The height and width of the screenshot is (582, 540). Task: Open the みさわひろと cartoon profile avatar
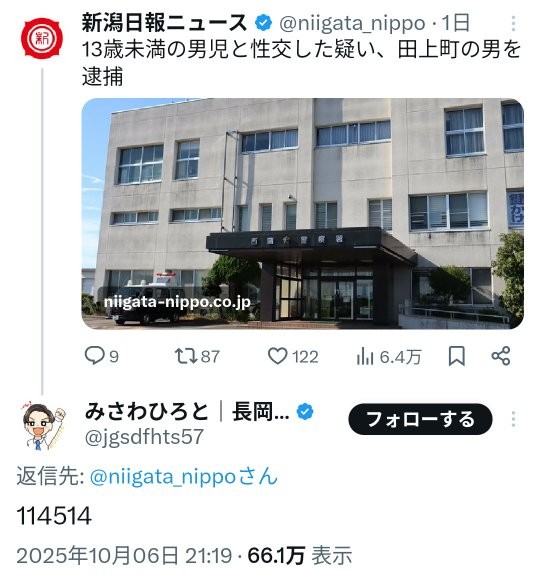(x=44, y=425)
